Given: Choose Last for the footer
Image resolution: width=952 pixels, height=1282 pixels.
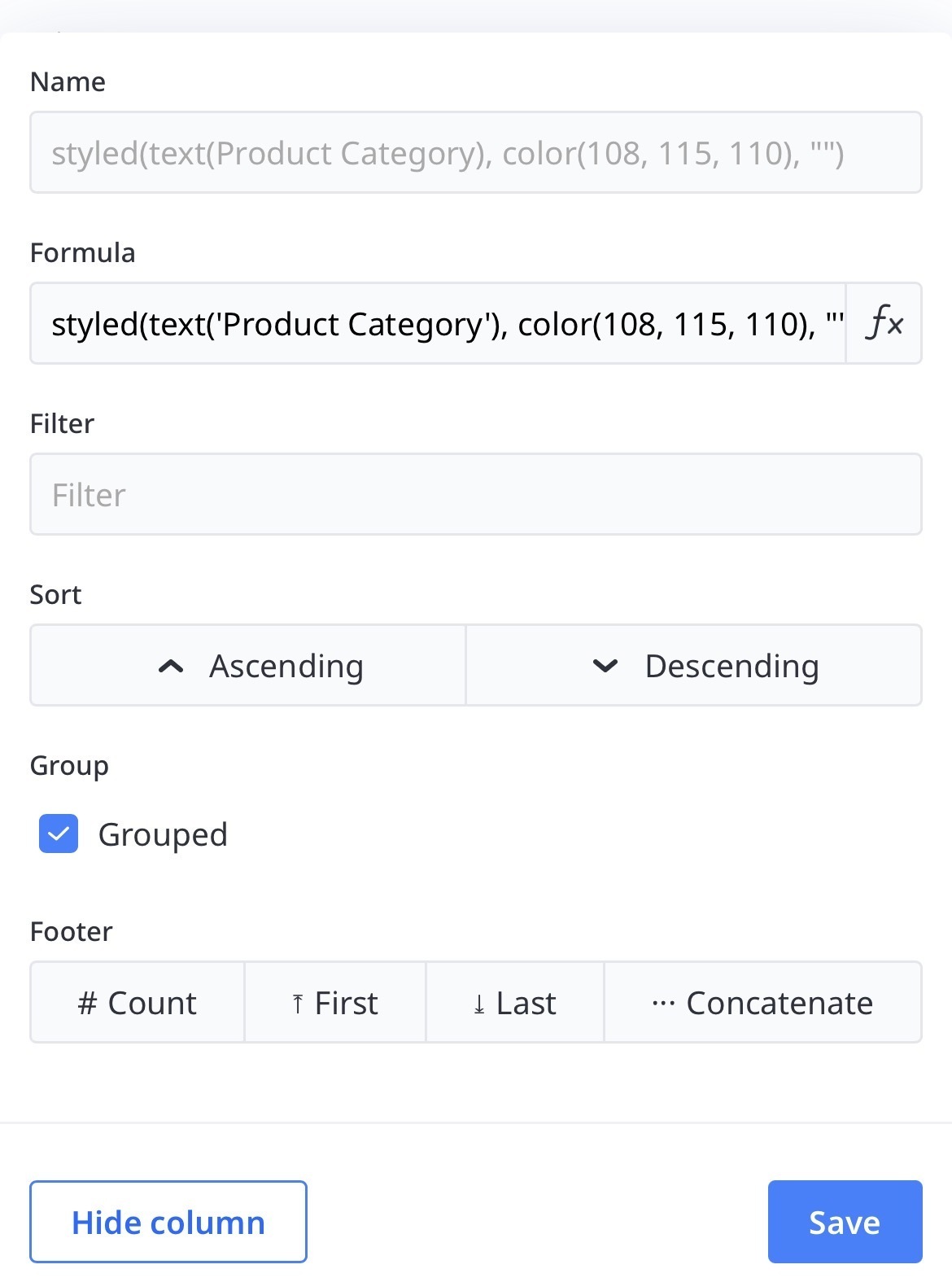Looking at the screenshot, I should tap(515, 1002).
